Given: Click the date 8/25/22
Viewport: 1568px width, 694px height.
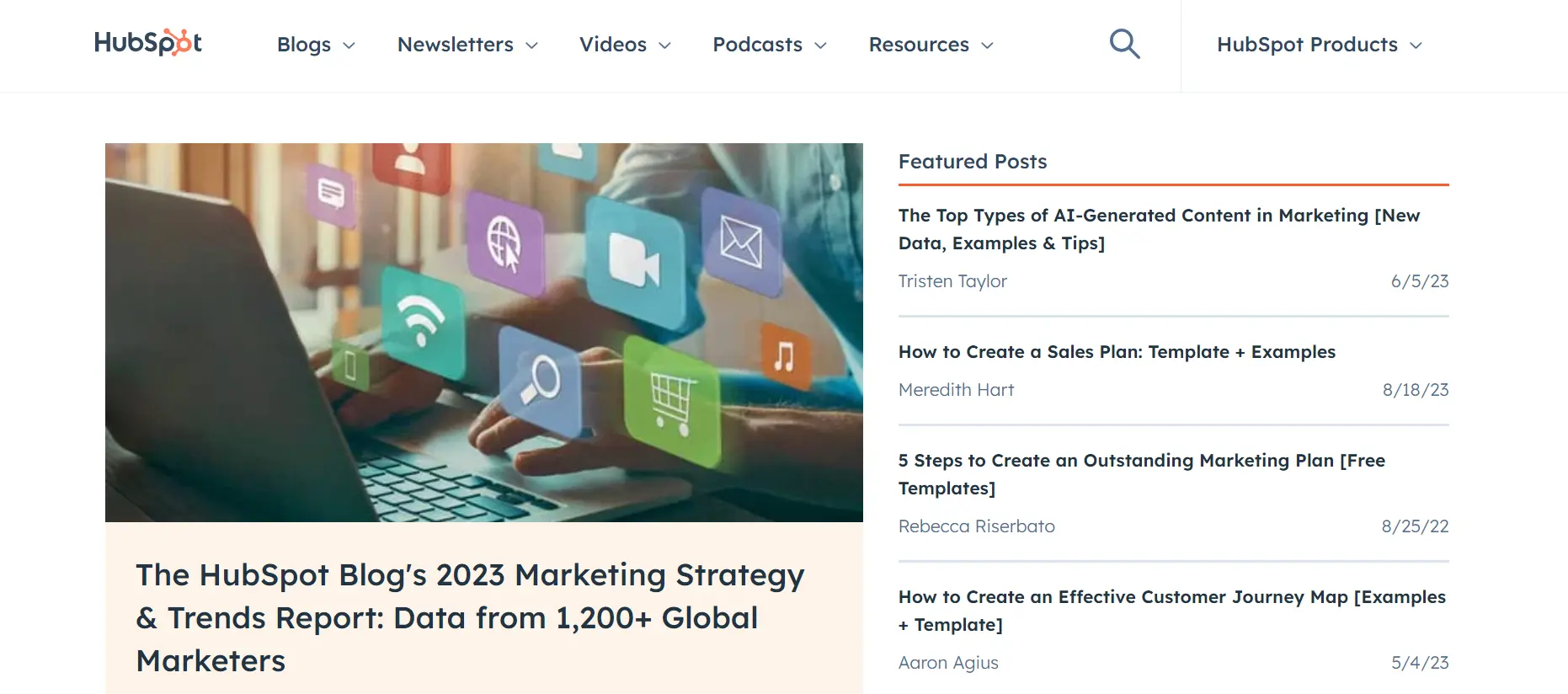Looking at the screenshot, I should coord(1415,526).
